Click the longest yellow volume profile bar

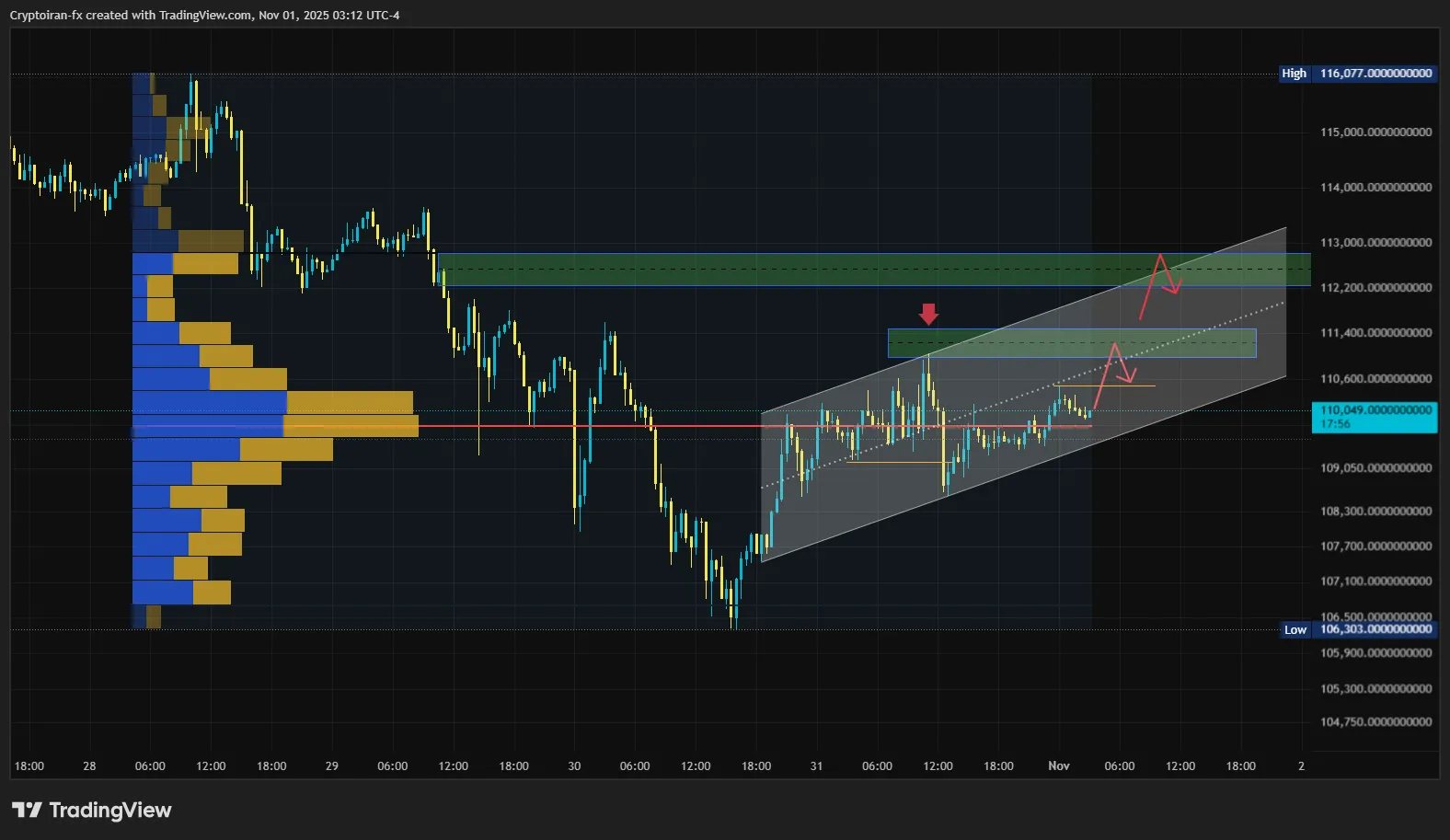click(351, 425)
